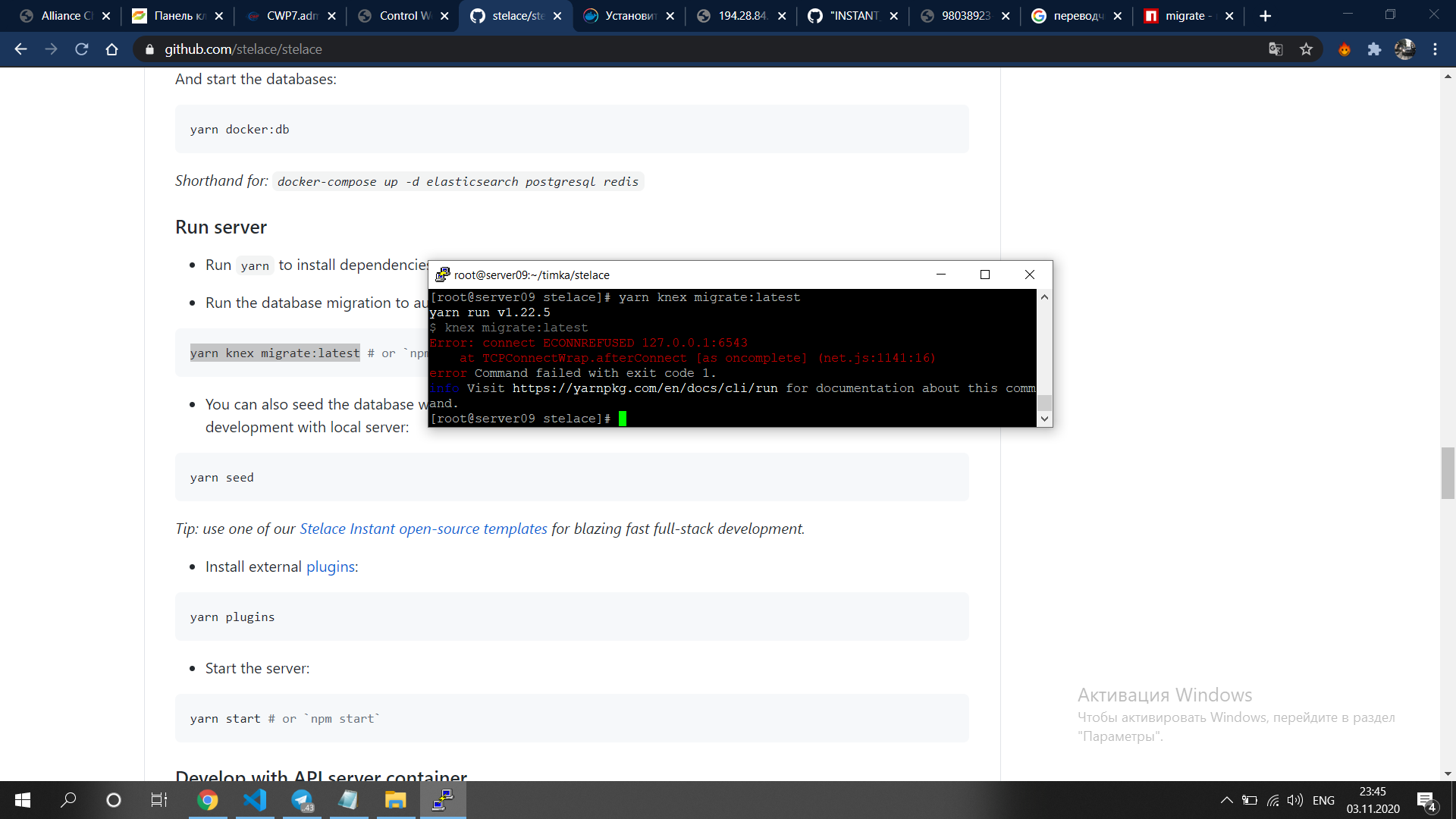Open the Google Translate page icon

(1276, 49)
